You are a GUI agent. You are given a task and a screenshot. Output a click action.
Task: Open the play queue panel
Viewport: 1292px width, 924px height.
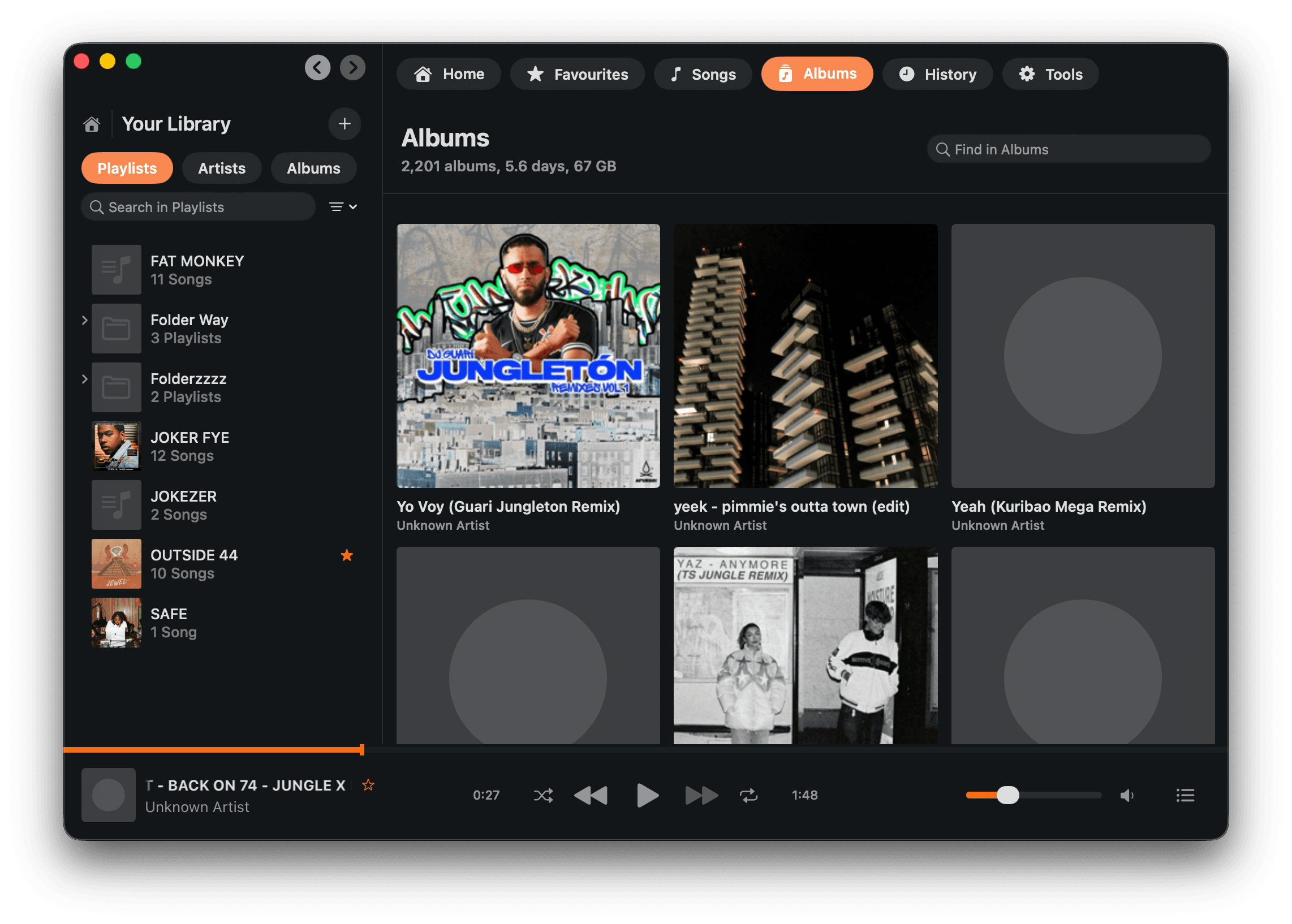click(1185, 795)
